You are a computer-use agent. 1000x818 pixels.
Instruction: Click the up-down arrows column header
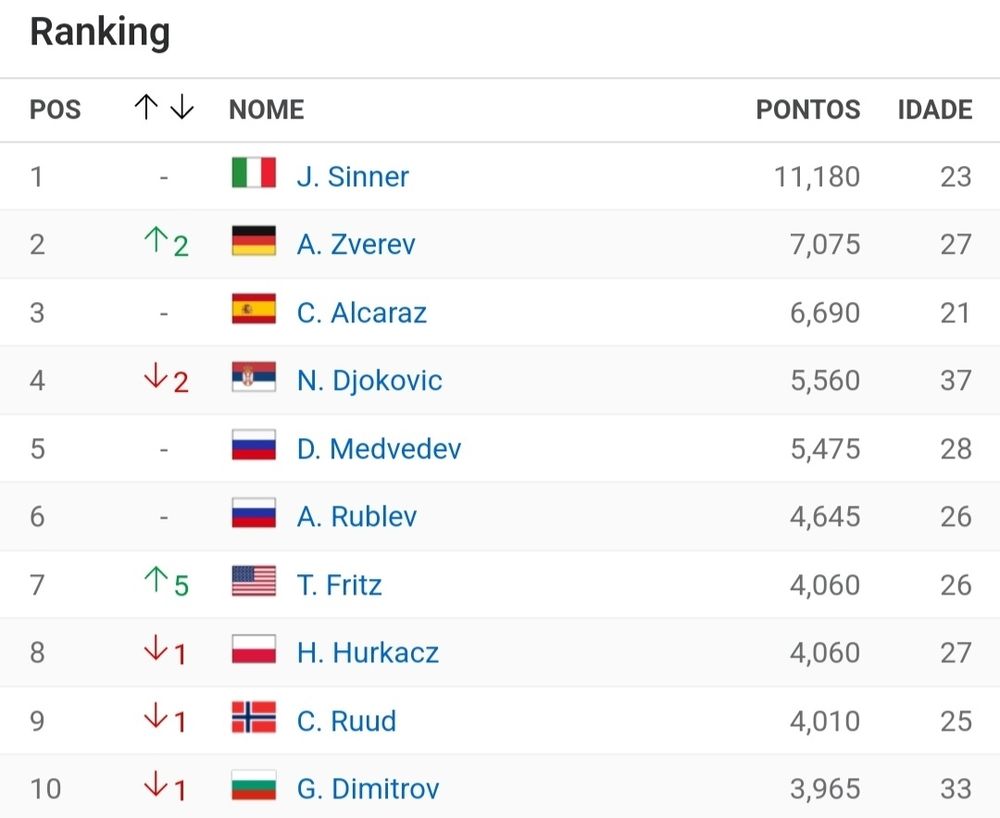(164, 107)
